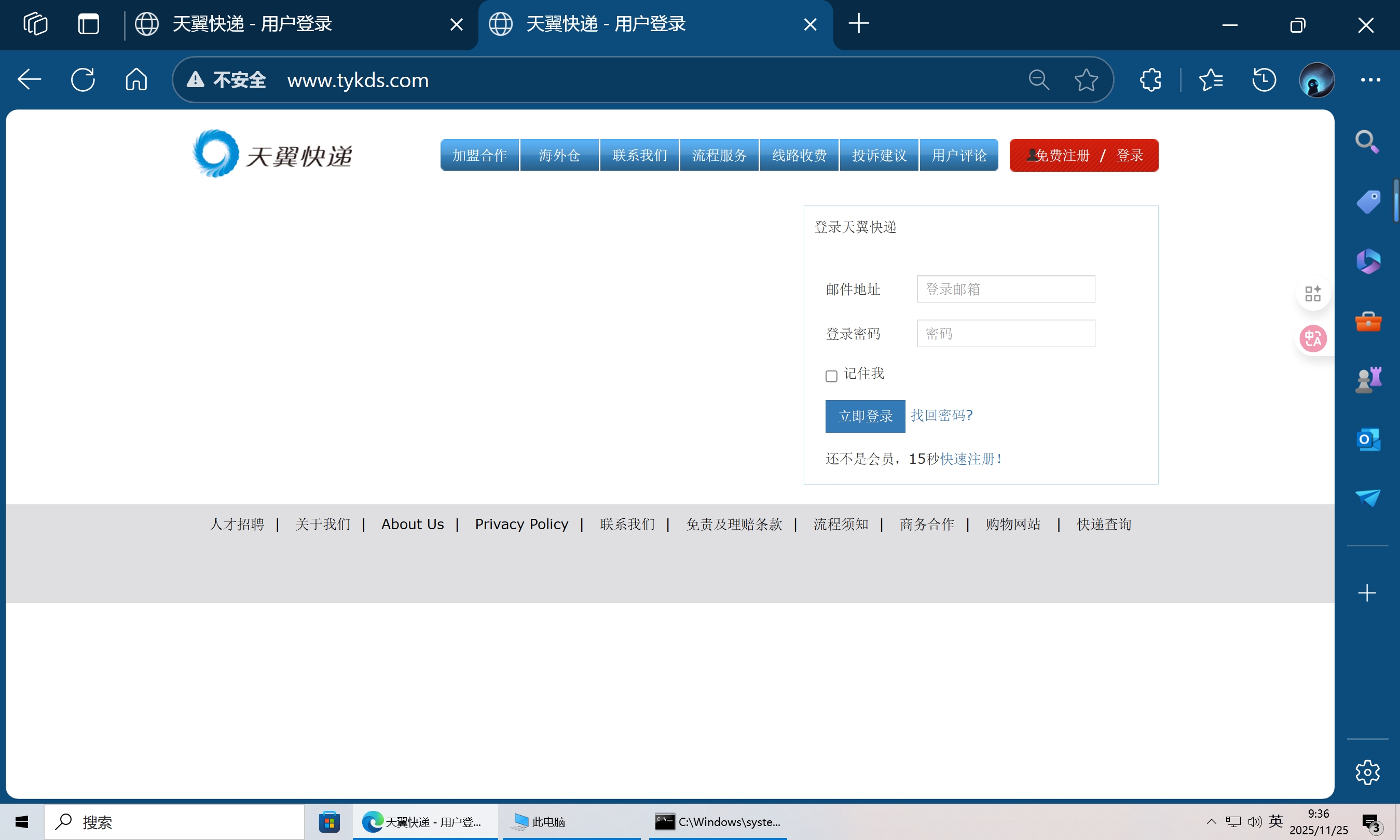Click the browser extensions puzzle icon
This screenshot has height=840, width=1400.
click(x=1150, y=80)
